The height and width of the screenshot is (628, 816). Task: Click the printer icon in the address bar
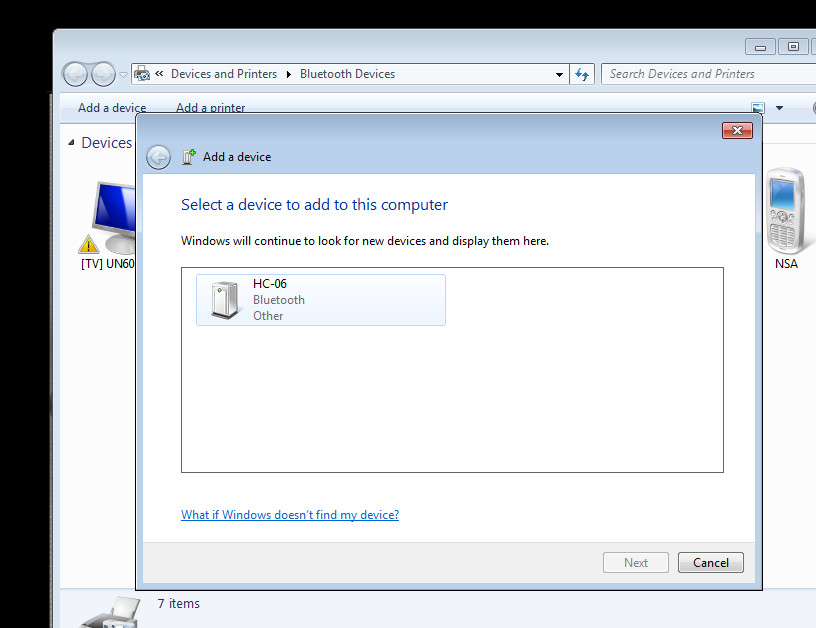coord(142,74)
